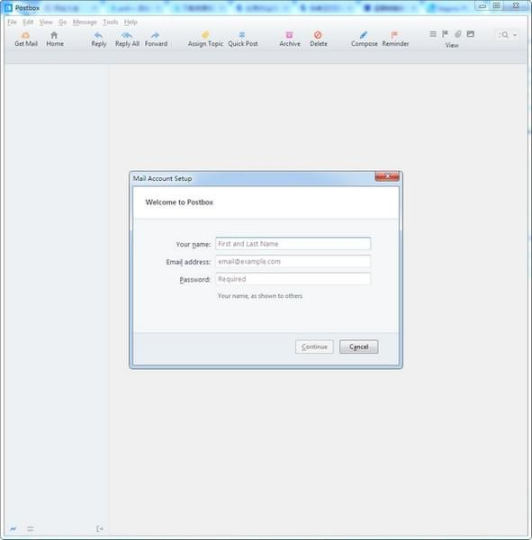
Task: Click the 'Your name:' field label
Action: pos(193,244)
